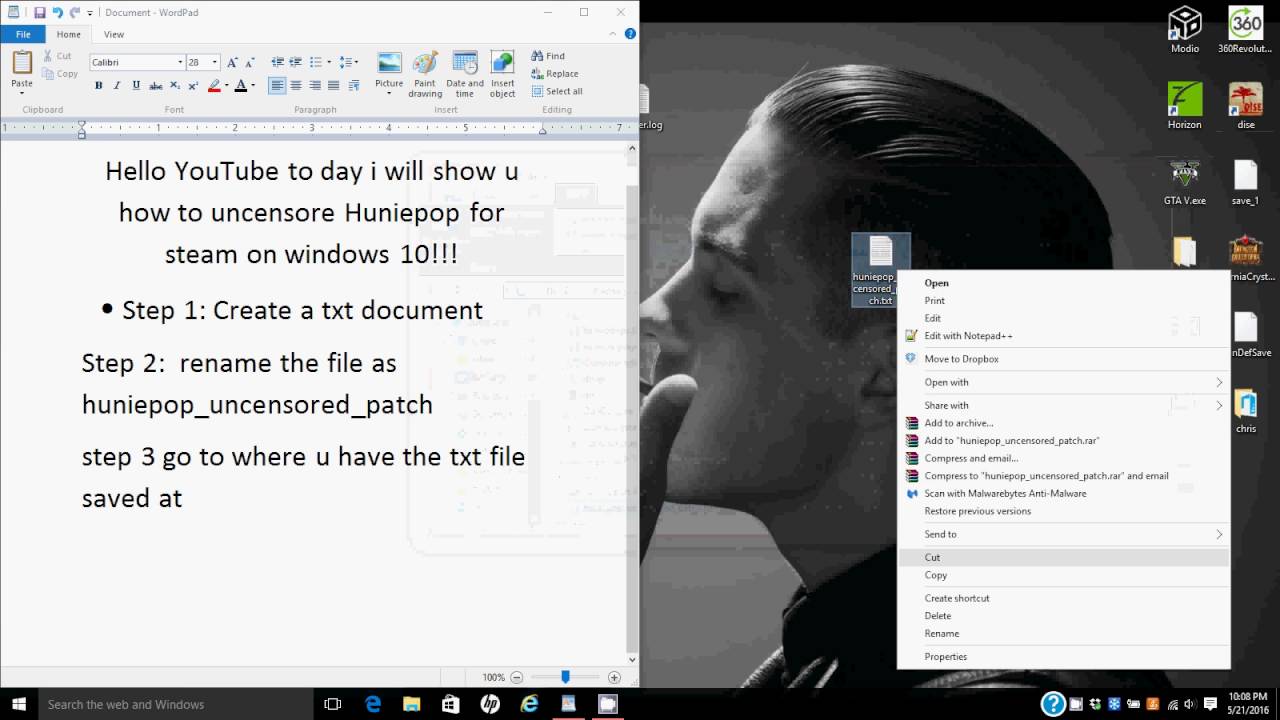
Task: Open File Explorer from the taskbar
Action: coord(412,704)
